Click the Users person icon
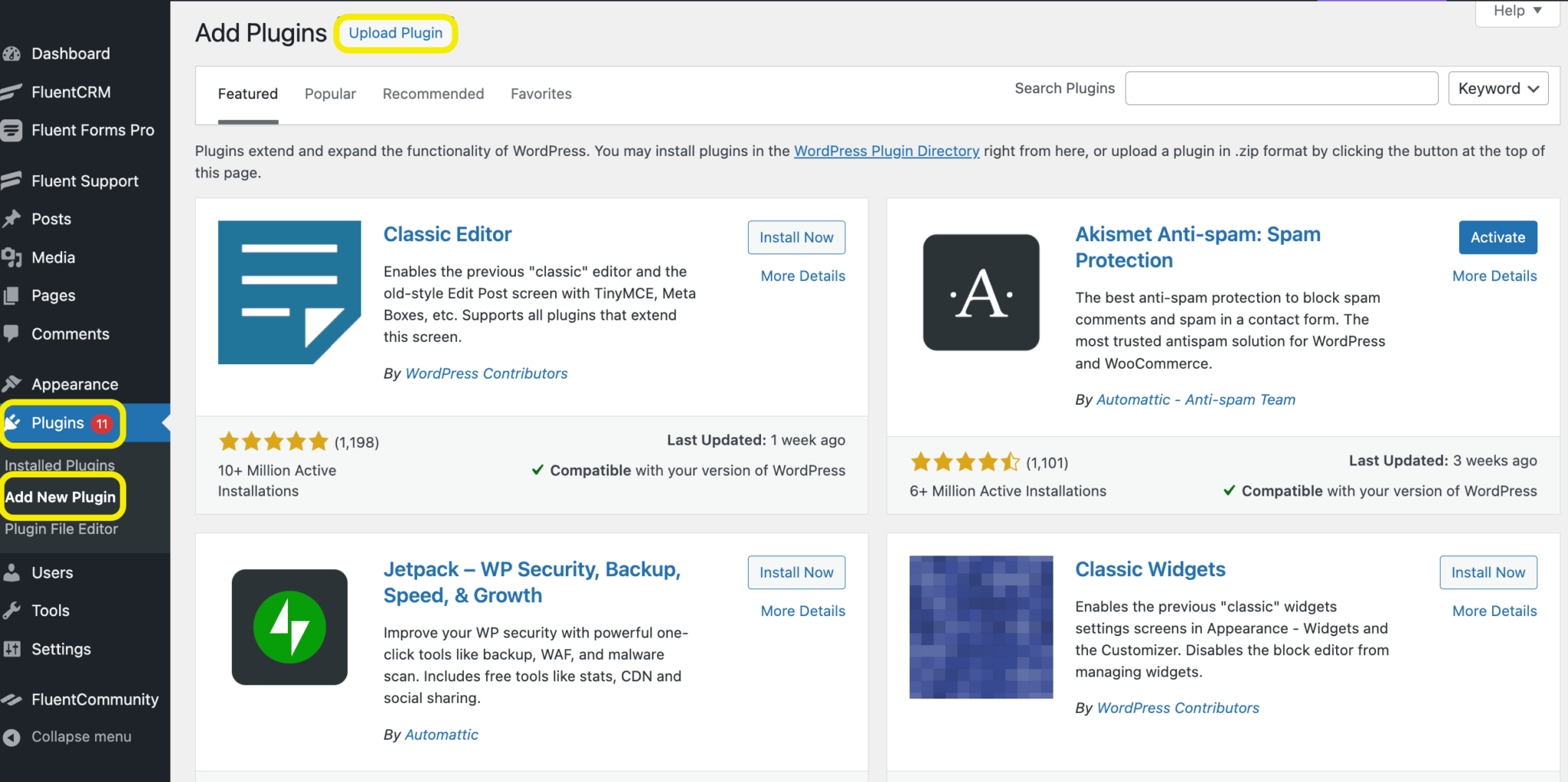 [11, 572]
